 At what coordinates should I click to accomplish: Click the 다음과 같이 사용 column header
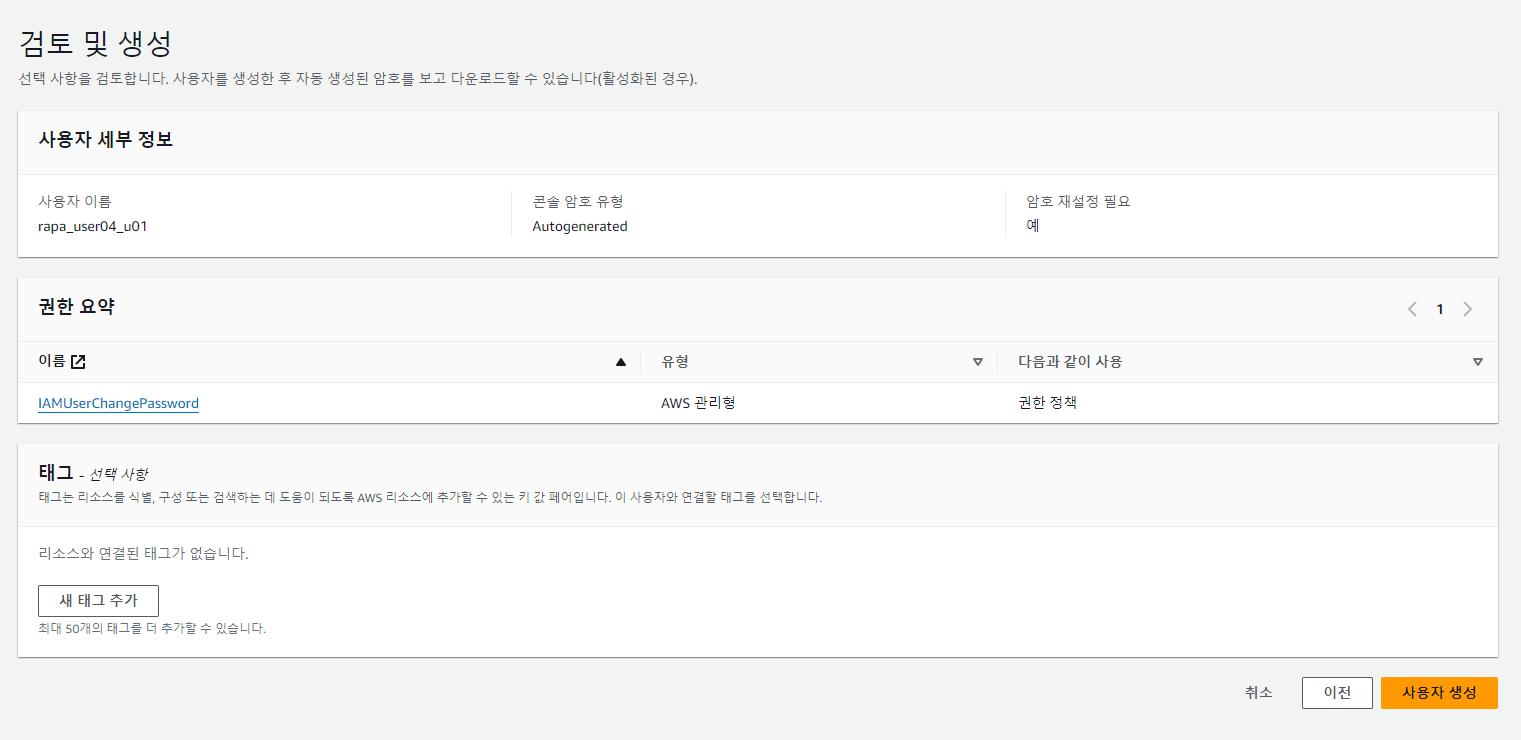pyautogui.click(x=1070, y=362)
